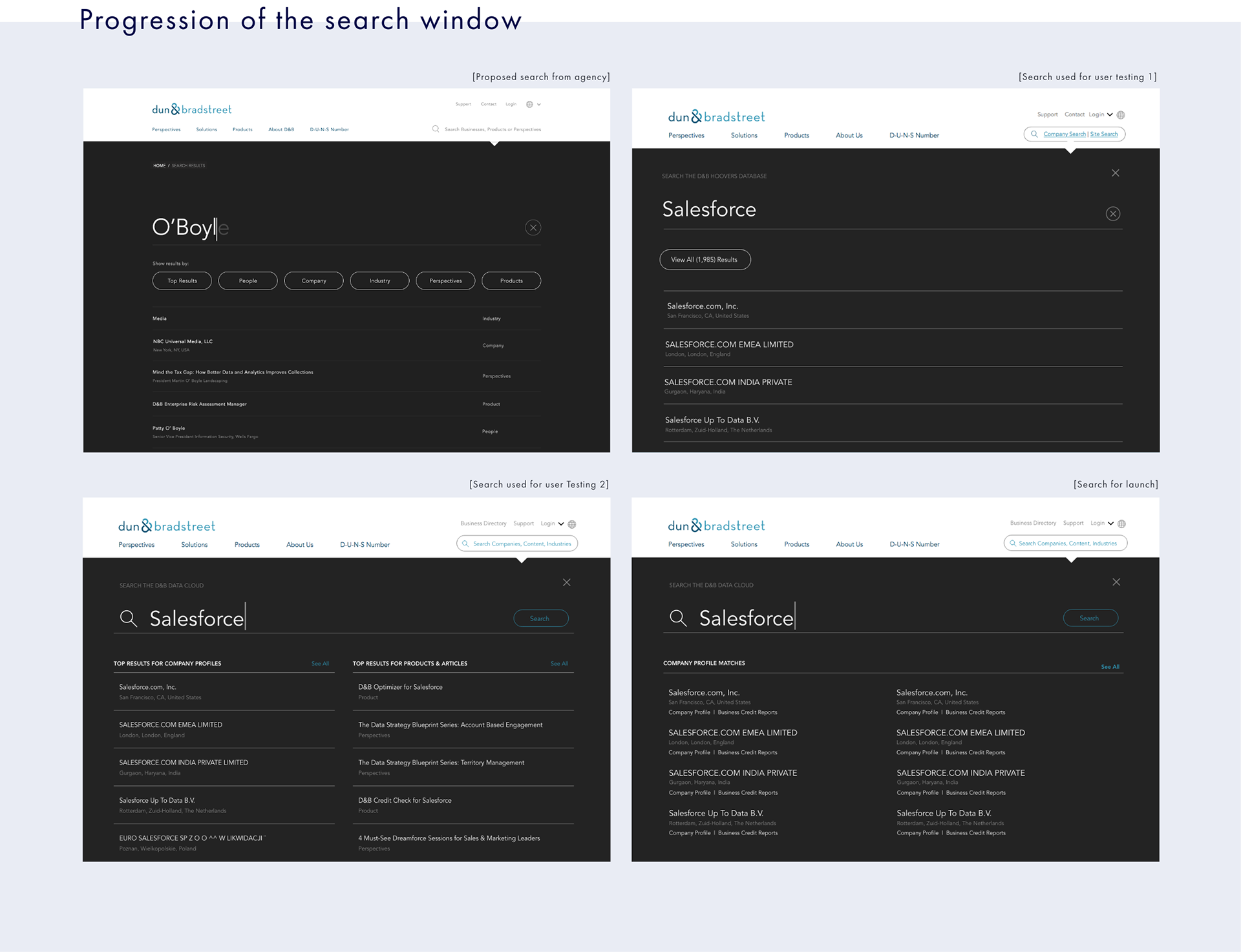Open Solutions menu in testing 1 header
The height and width of the screenshot is (952, 1241).
[x=744, y=135]
